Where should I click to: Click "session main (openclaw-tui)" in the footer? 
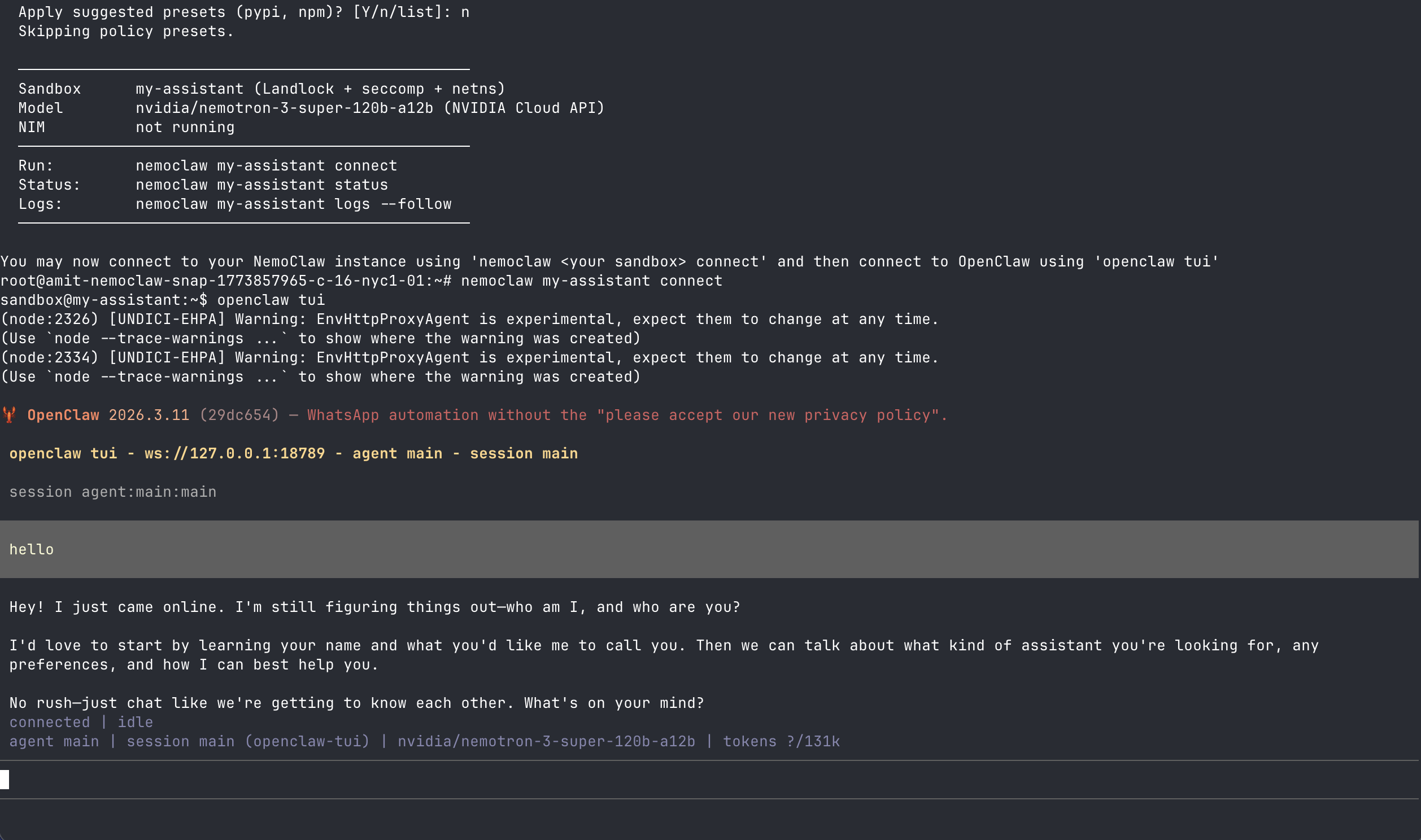tap(247, 742)
